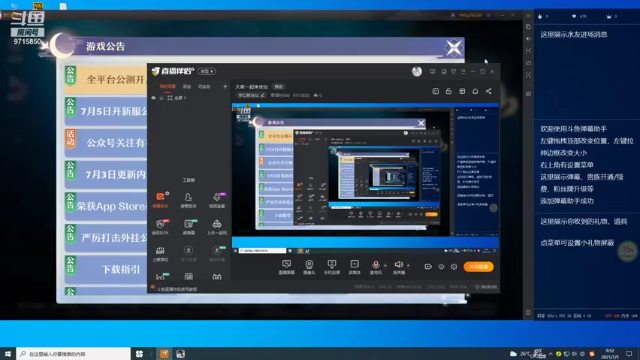Click the floating 15s circle badge

click(627, 251)
